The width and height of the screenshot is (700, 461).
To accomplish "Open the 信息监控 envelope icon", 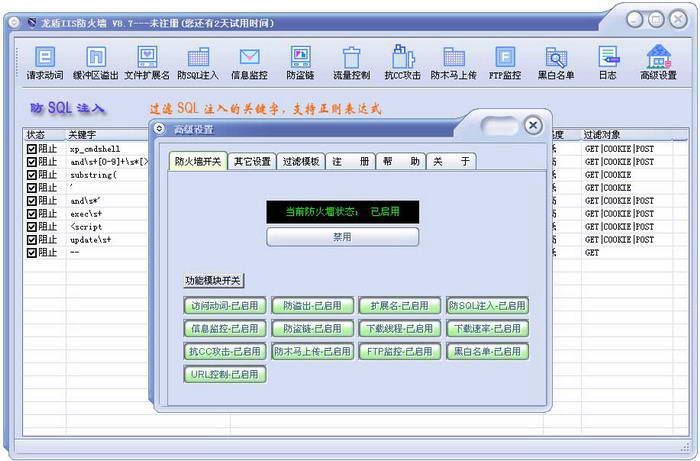I will click(x=249, y=63).
